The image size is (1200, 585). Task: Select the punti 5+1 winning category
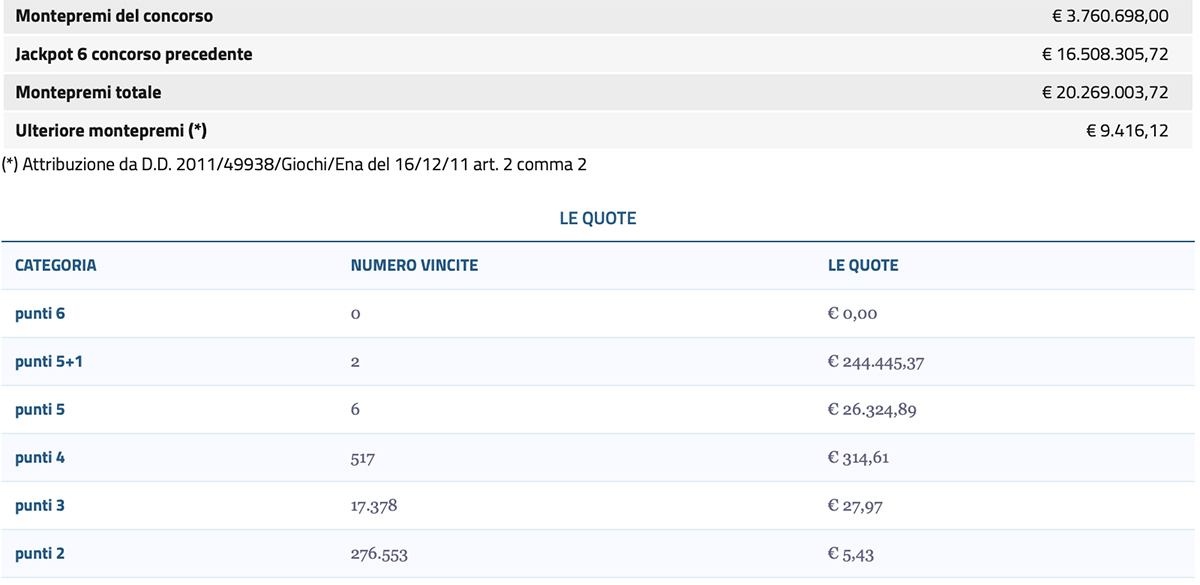click(x=47, y=361)
